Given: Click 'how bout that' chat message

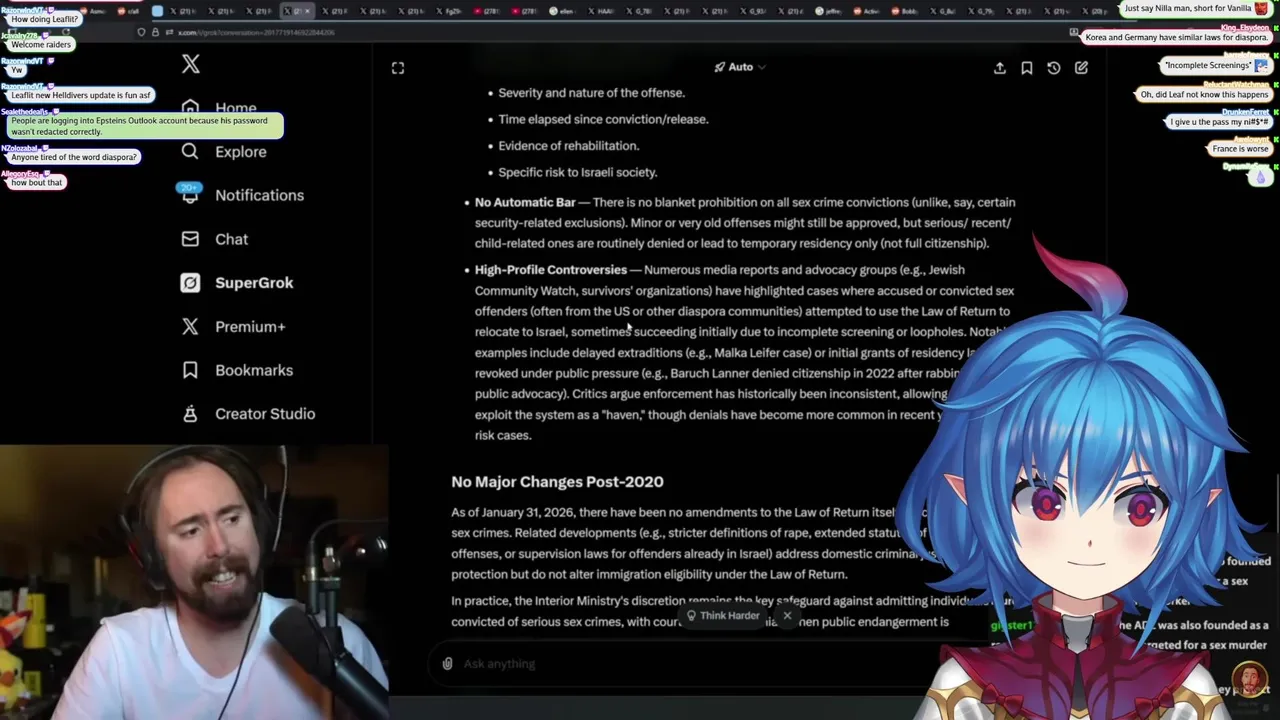Looking at the screenshot, I should (x=37, y=182).
